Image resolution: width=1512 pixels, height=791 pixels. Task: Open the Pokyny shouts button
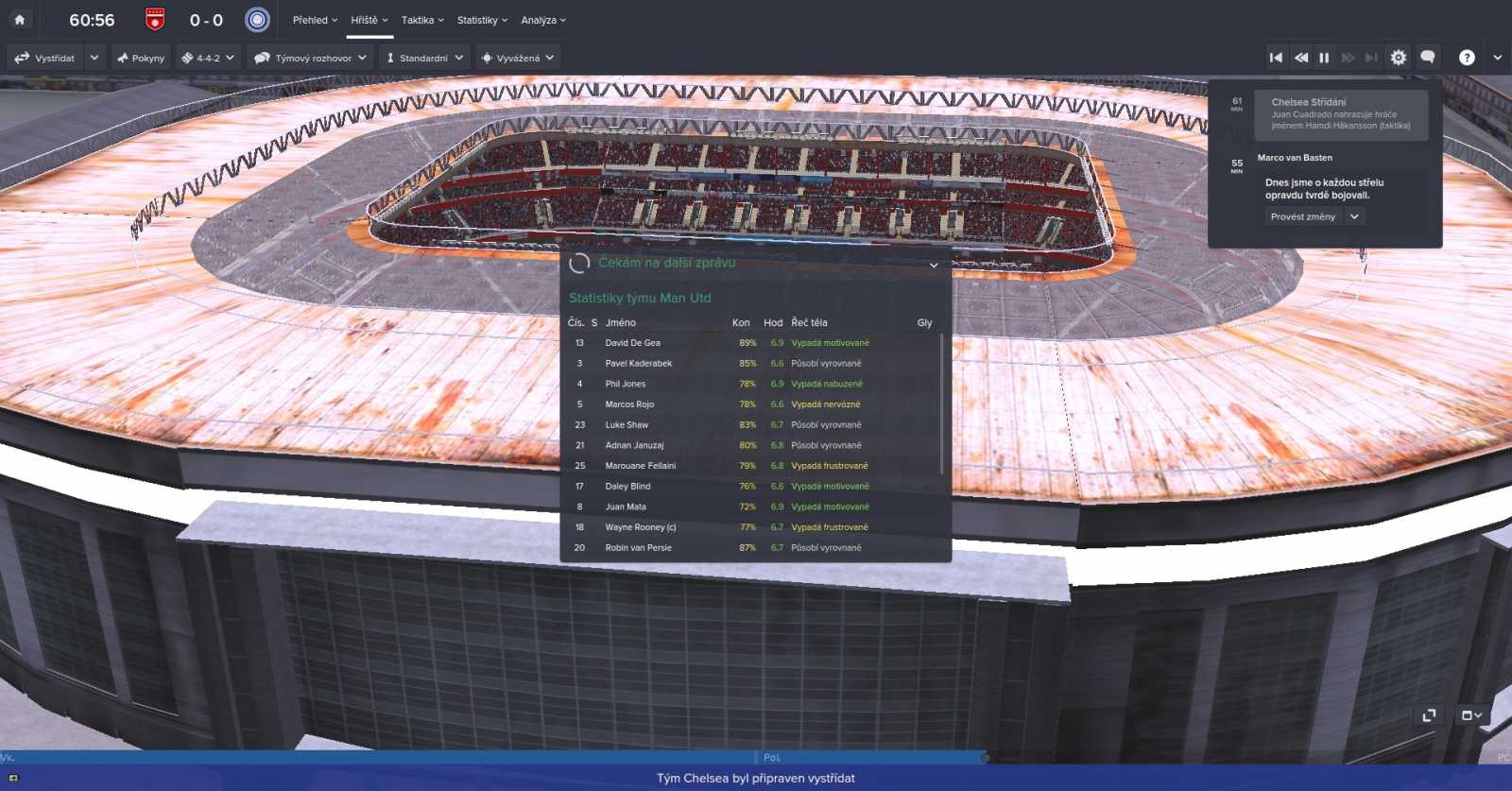[141, 58]
